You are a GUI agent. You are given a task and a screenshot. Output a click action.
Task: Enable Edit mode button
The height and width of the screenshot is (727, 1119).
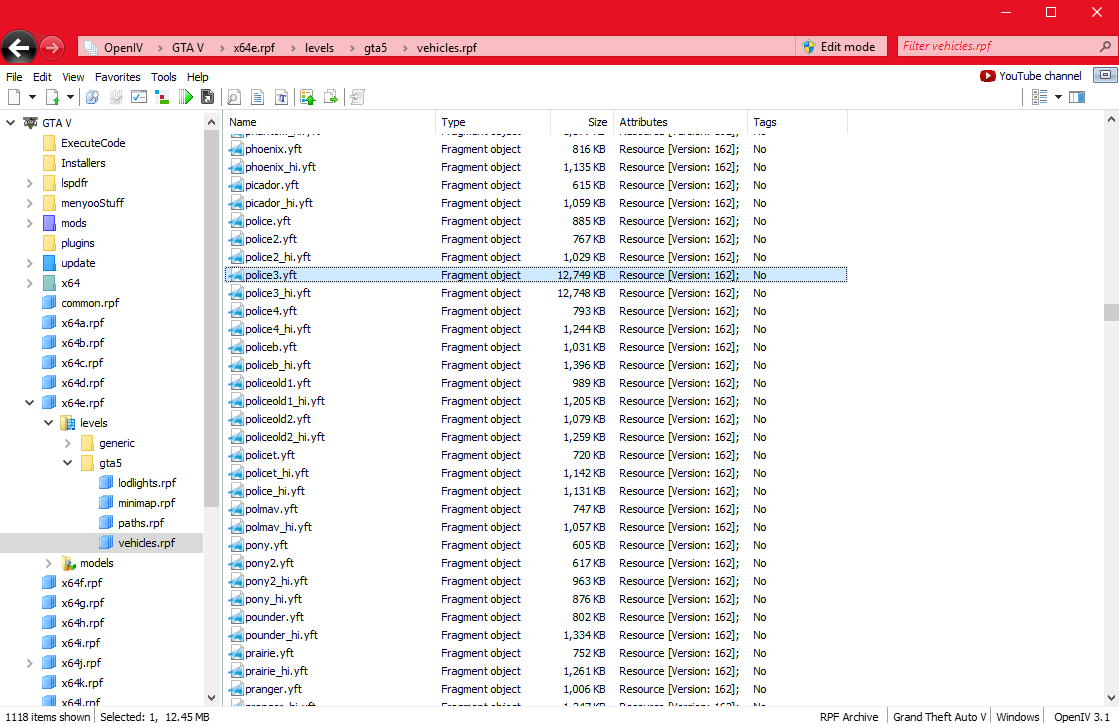click(x=841, y=46)
